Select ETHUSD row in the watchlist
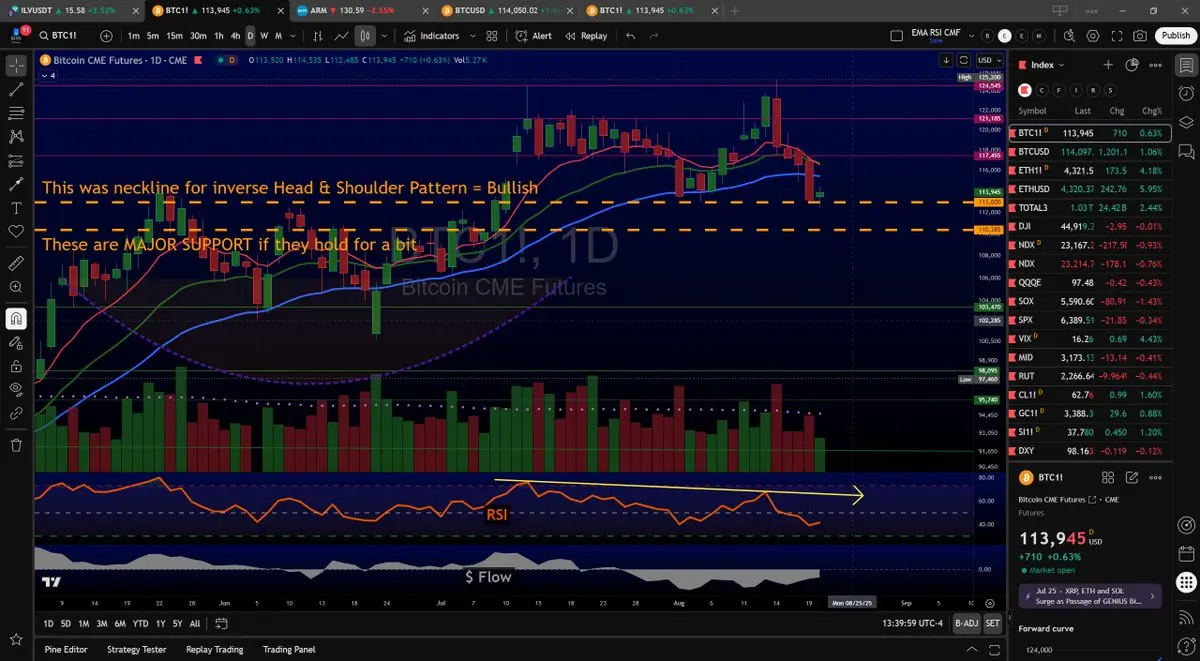Image resolution: width=1200 pixels, height=661 pixels. tap(1089, 189)
